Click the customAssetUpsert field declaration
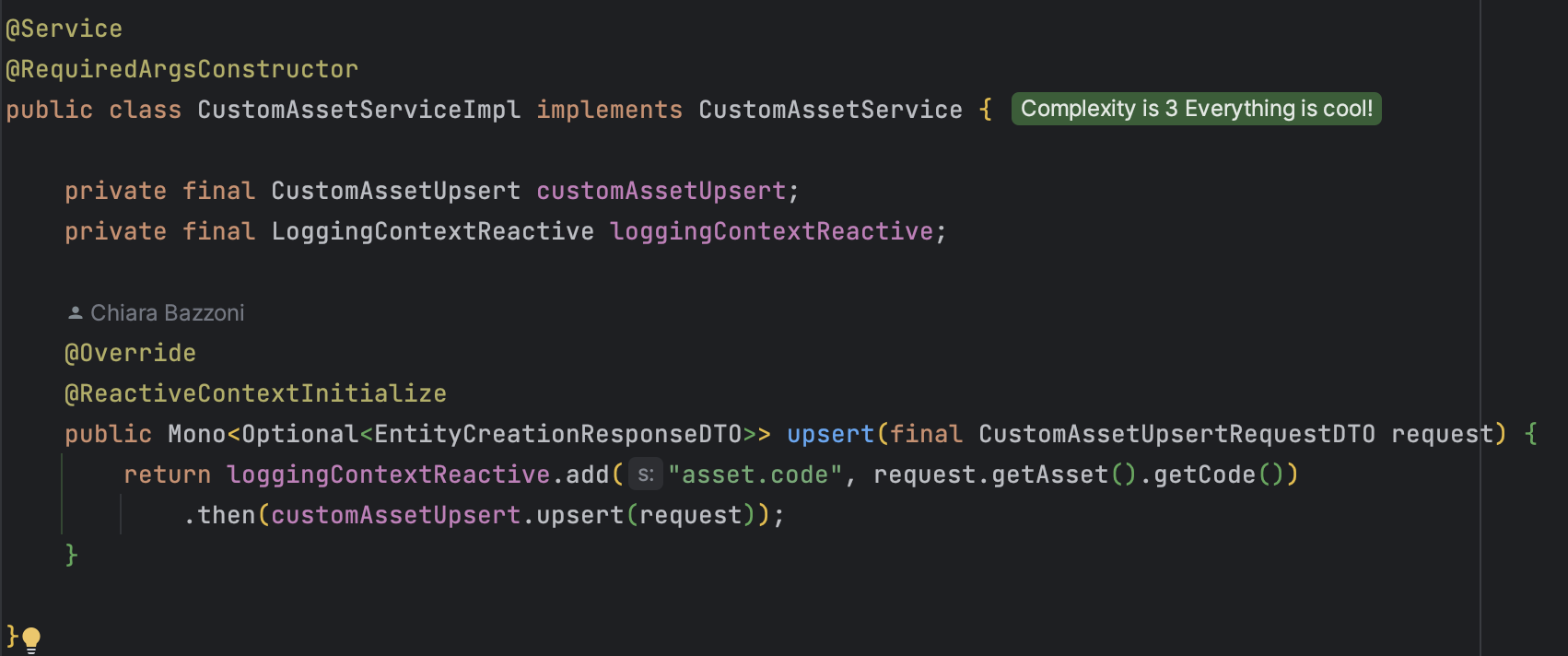This screenshot has width=1568, height=656. [x=661, y=191]
